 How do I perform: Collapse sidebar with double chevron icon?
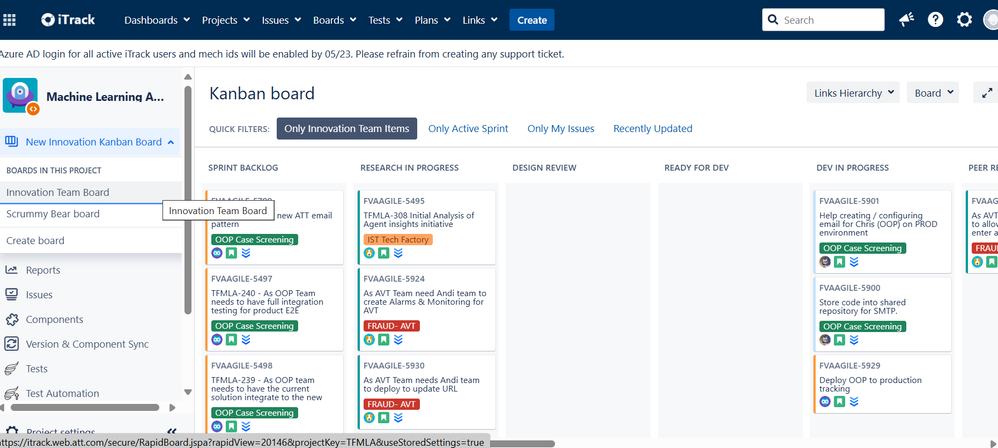171,432
